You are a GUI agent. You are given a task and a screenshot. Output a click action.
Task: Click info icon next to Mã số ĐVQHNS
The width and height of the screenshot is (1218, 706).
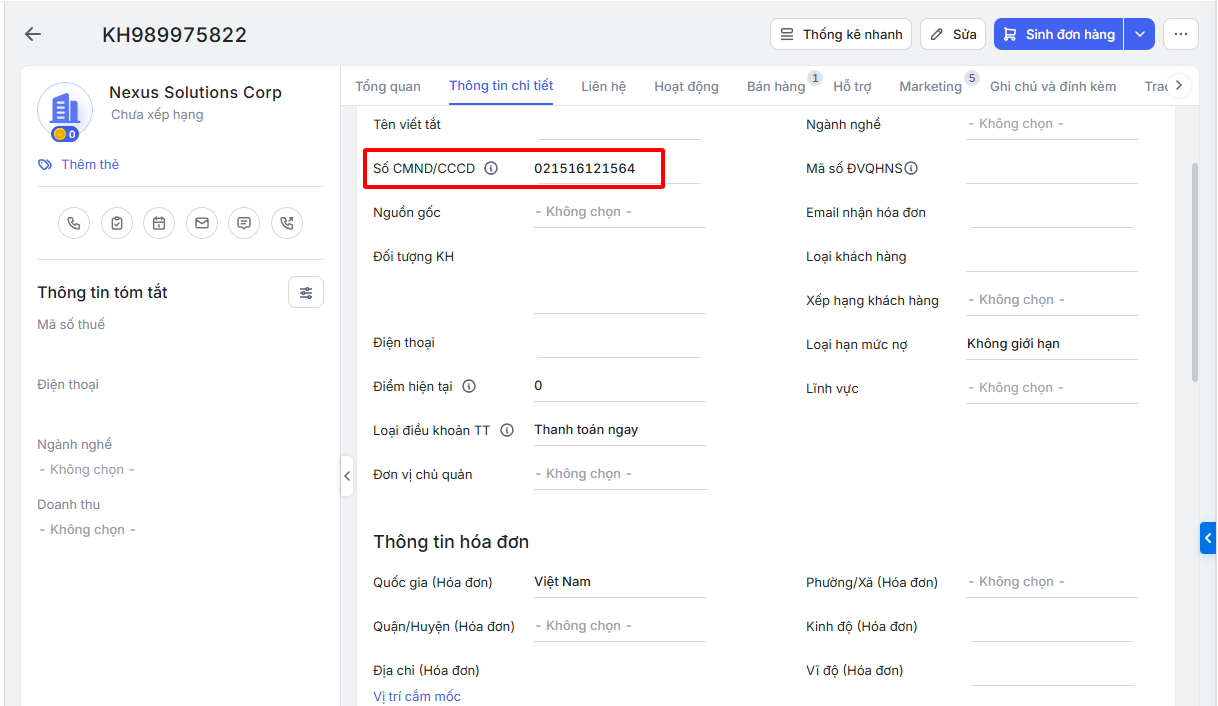(x=911, y=169)
